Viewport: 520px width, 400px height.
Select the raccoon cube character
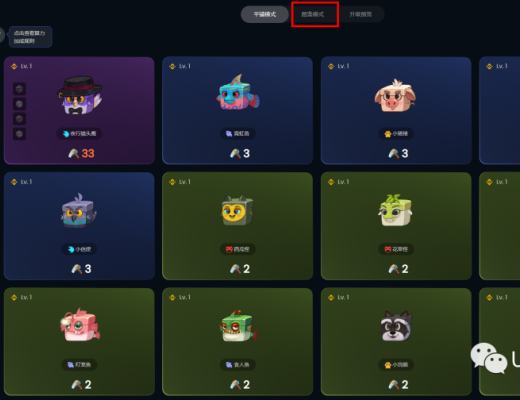tap(396, 326)
